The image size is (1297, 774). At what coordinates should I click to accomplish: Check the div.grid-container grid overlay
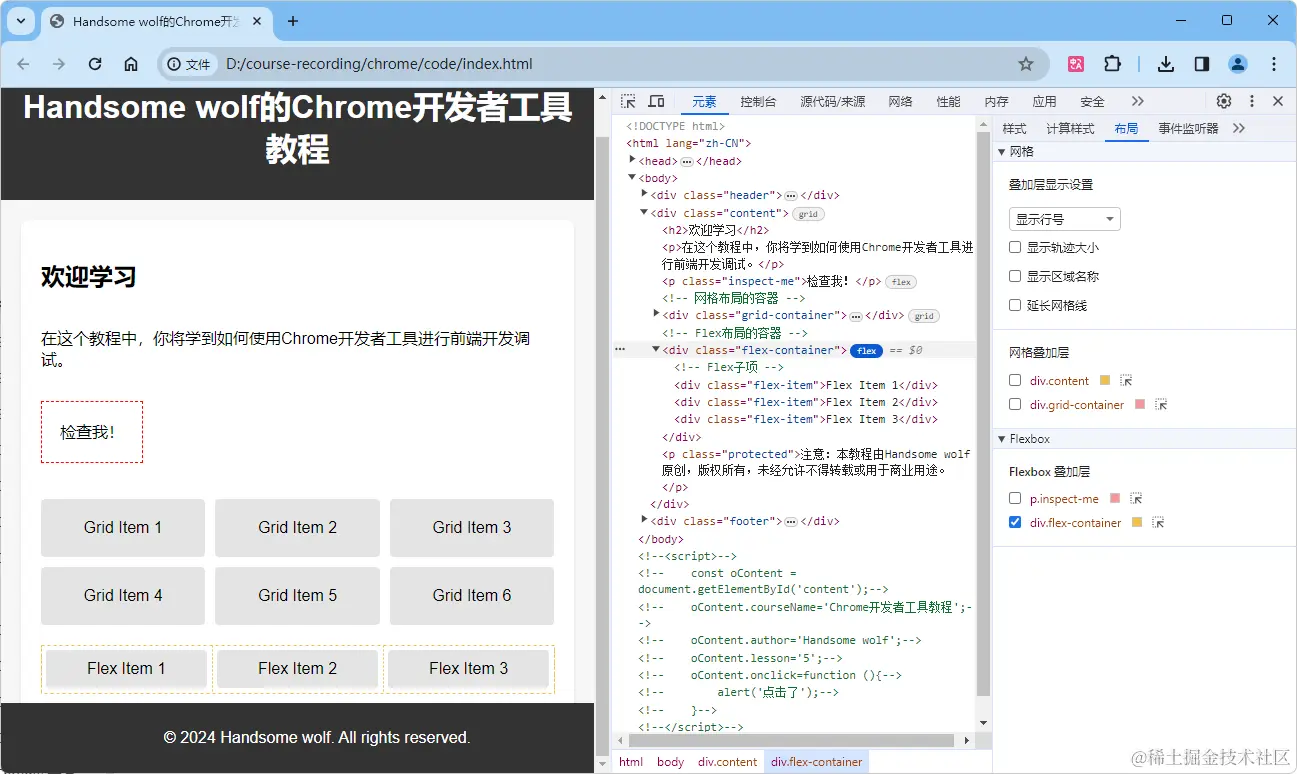tap(1015, 404)
